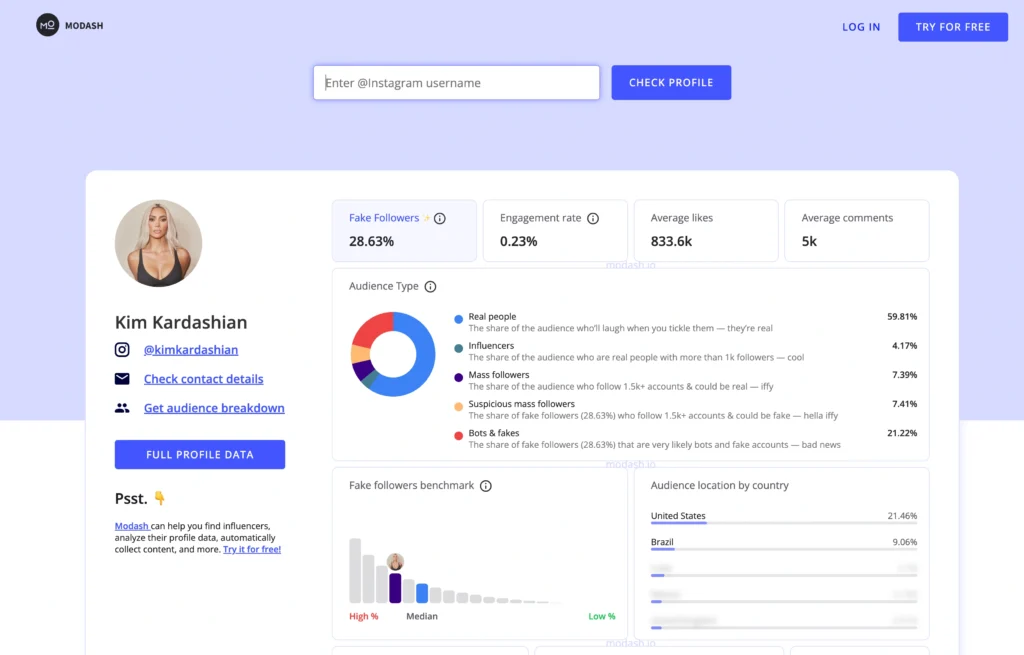This screenshot has height=655, width=1024.
Task: Click the Fake followers benchmark info icon
Action: [x=486, y=485]
